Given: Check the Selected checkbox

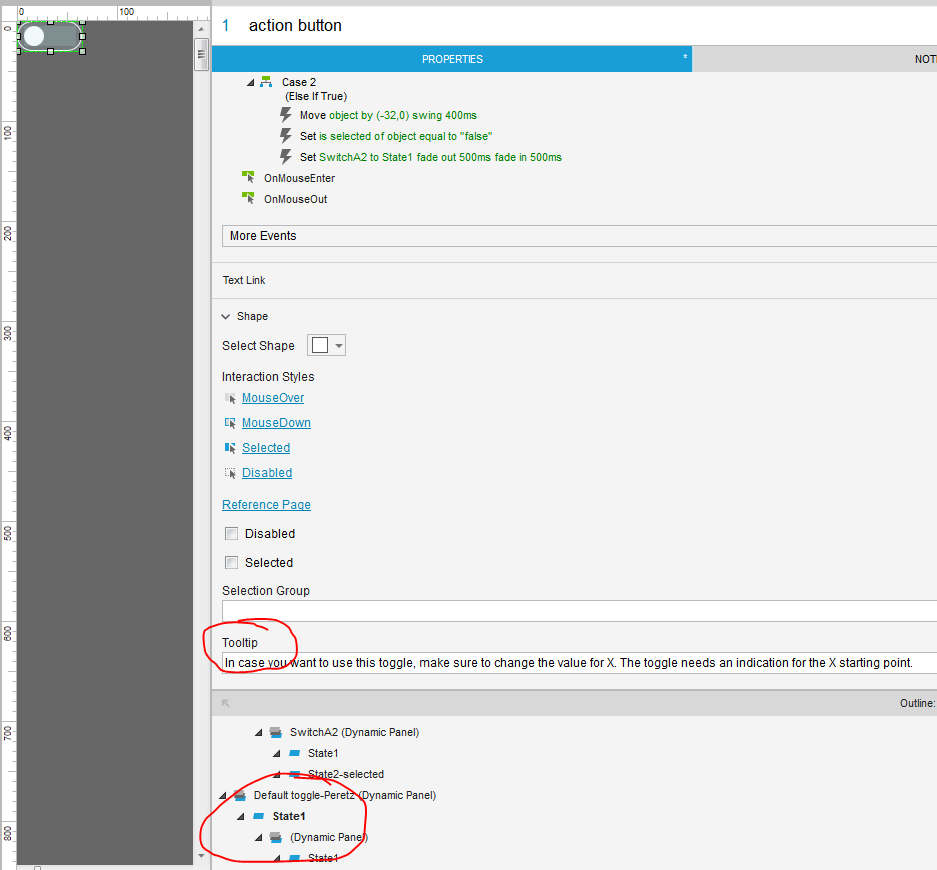Looking at the screenshot, I should (x=232, y=563).
